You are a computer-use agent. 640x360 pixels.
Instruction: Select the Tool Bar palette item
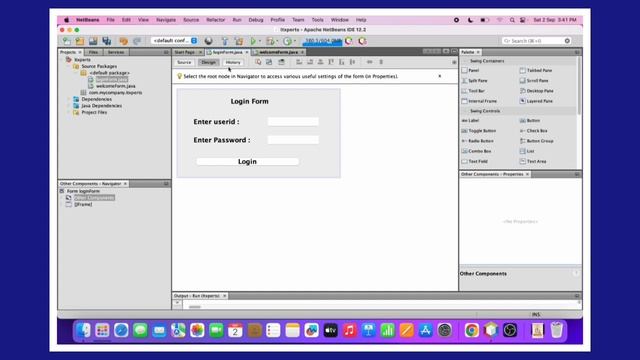tap(473, 91)
